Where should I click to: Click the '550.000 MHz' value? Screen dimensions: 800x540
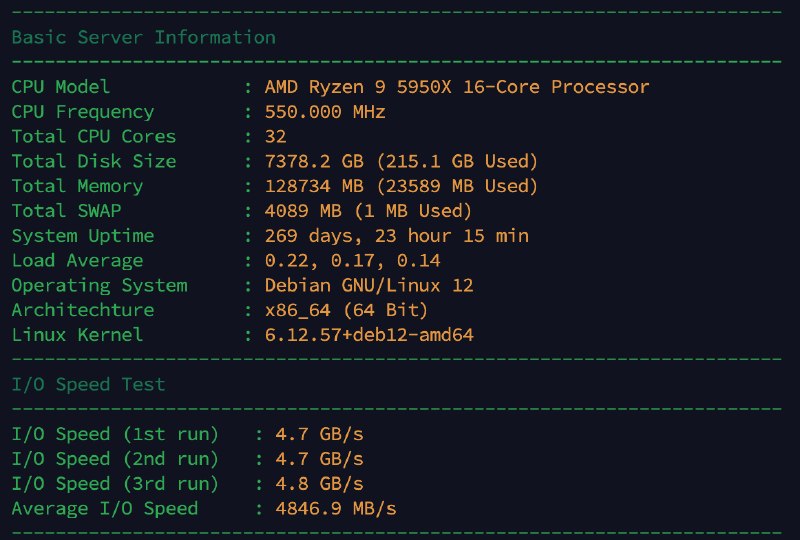point(325,112)
